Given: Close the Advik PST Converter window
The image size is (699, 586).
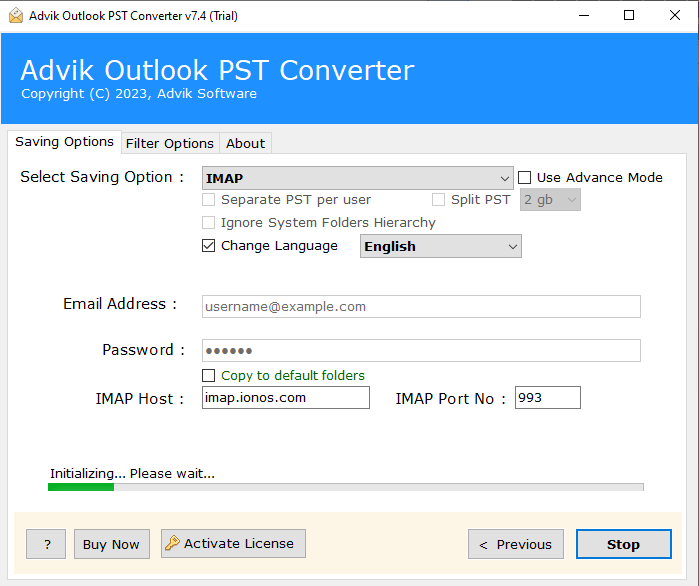Looking at the screenshot, I should point(674,16).
